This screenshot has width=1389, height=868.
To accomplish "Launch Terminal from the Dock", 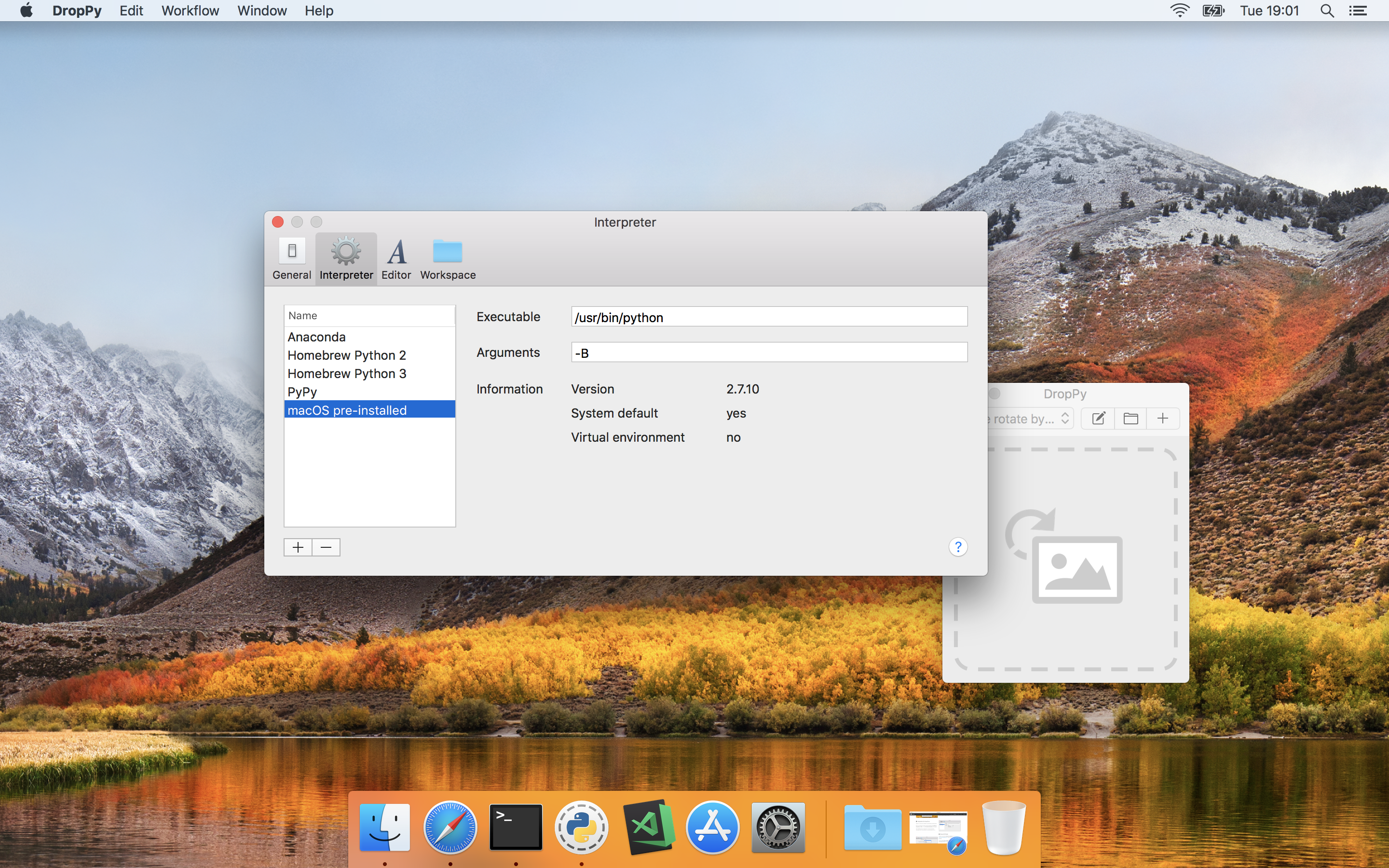I will point(516,827).
